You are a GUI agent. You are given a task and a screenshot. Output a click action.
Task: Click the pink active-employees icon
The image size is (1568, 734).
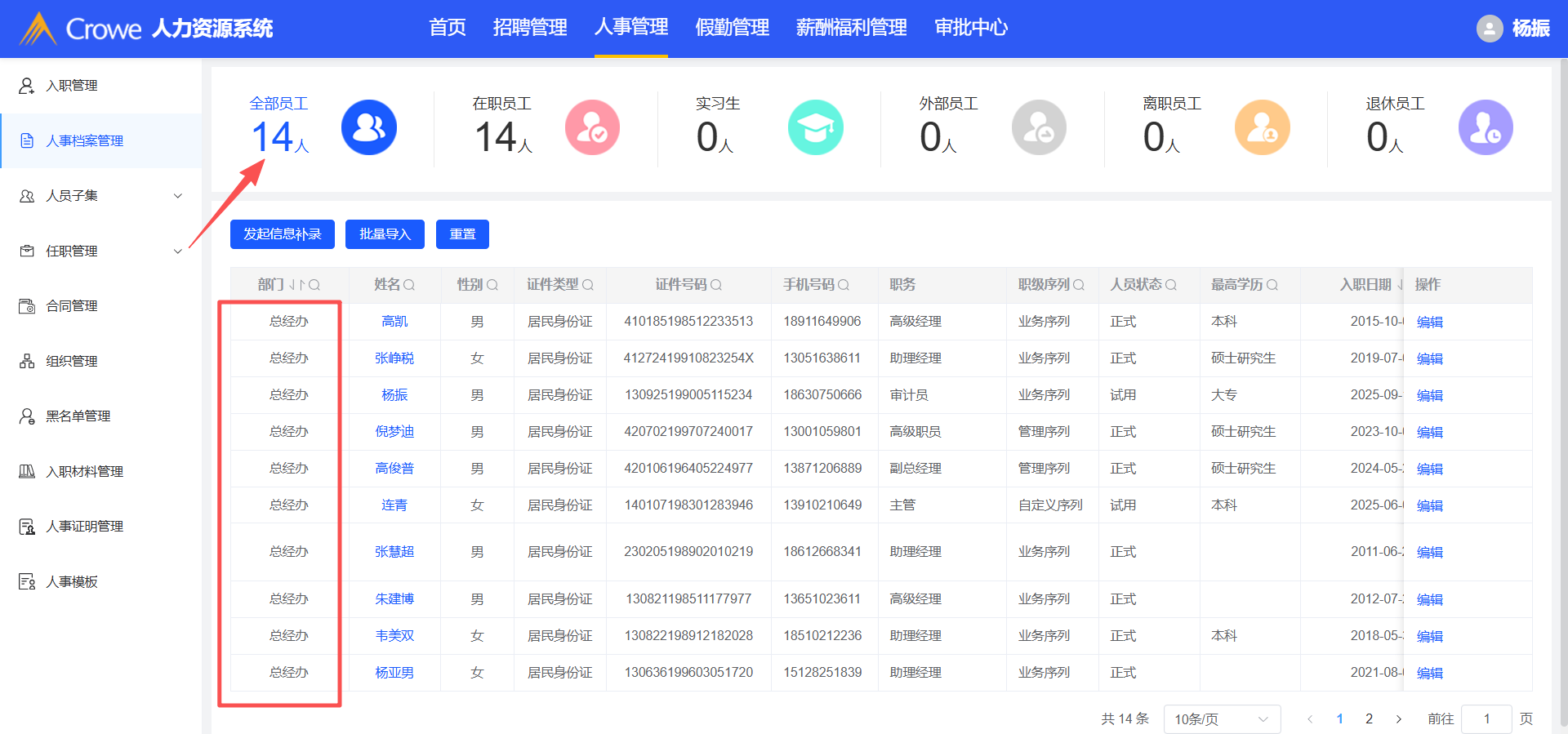point(592,127)
